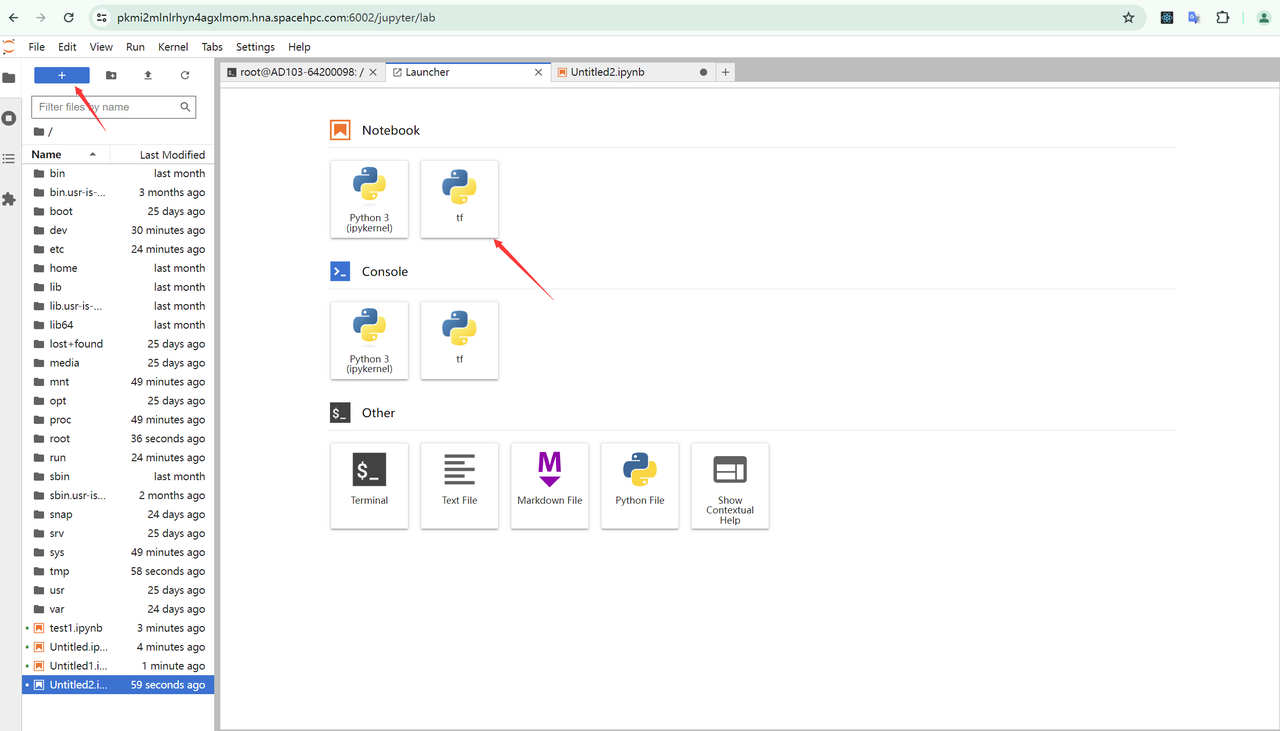Screen dimensions: 1280x731
Task: Open the Extension Manager puzzle icon
Action: pos(9,199)
